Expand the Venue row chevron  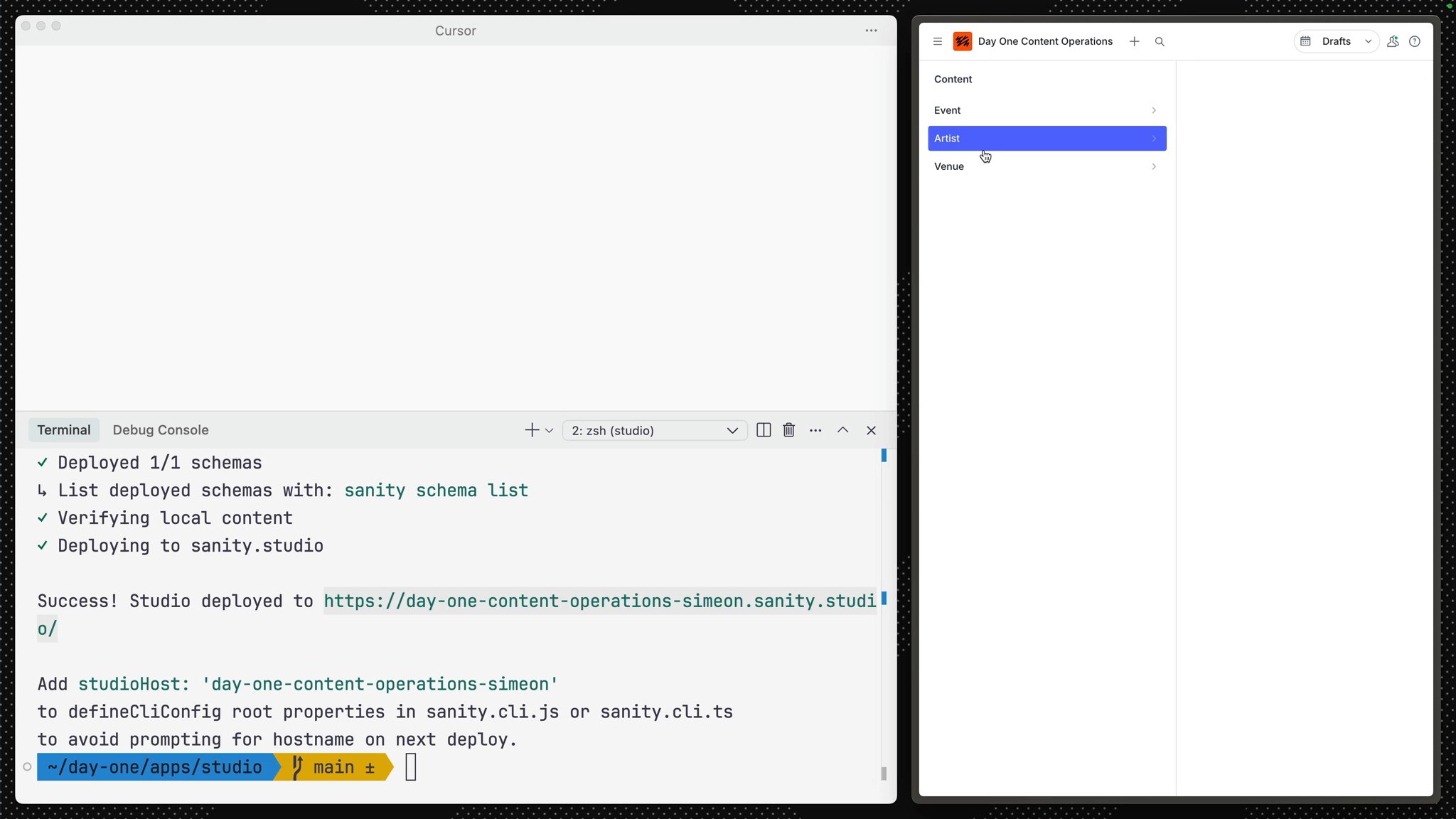1153,166
